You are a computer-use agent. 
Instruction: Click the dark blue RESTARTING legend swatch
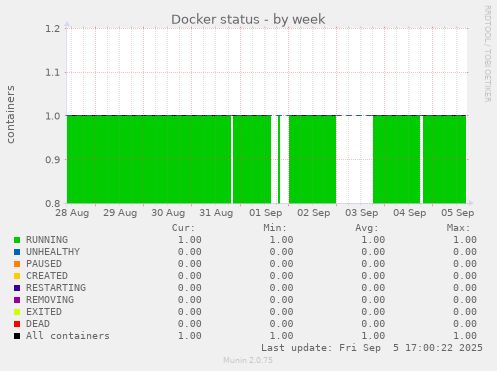pos(17,288)
